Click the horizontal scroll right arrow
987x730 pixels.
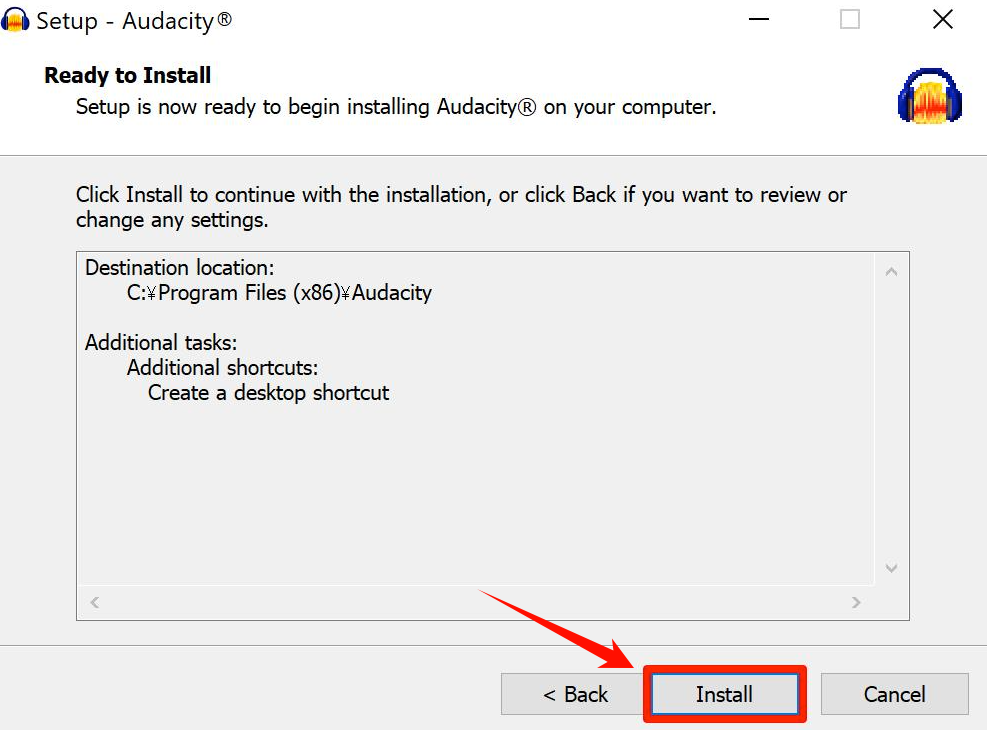856,602
